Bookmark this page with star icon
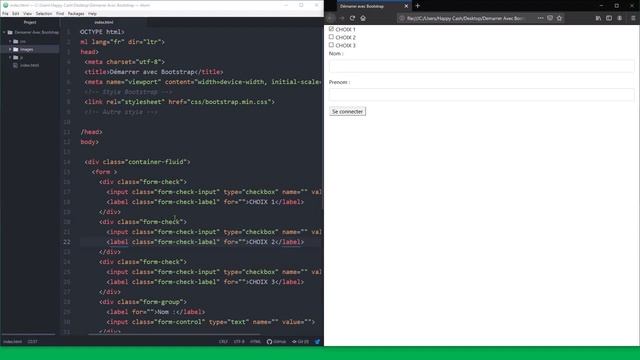The width and height of the screenshot is (640, 360). click(x=559, y=18)
